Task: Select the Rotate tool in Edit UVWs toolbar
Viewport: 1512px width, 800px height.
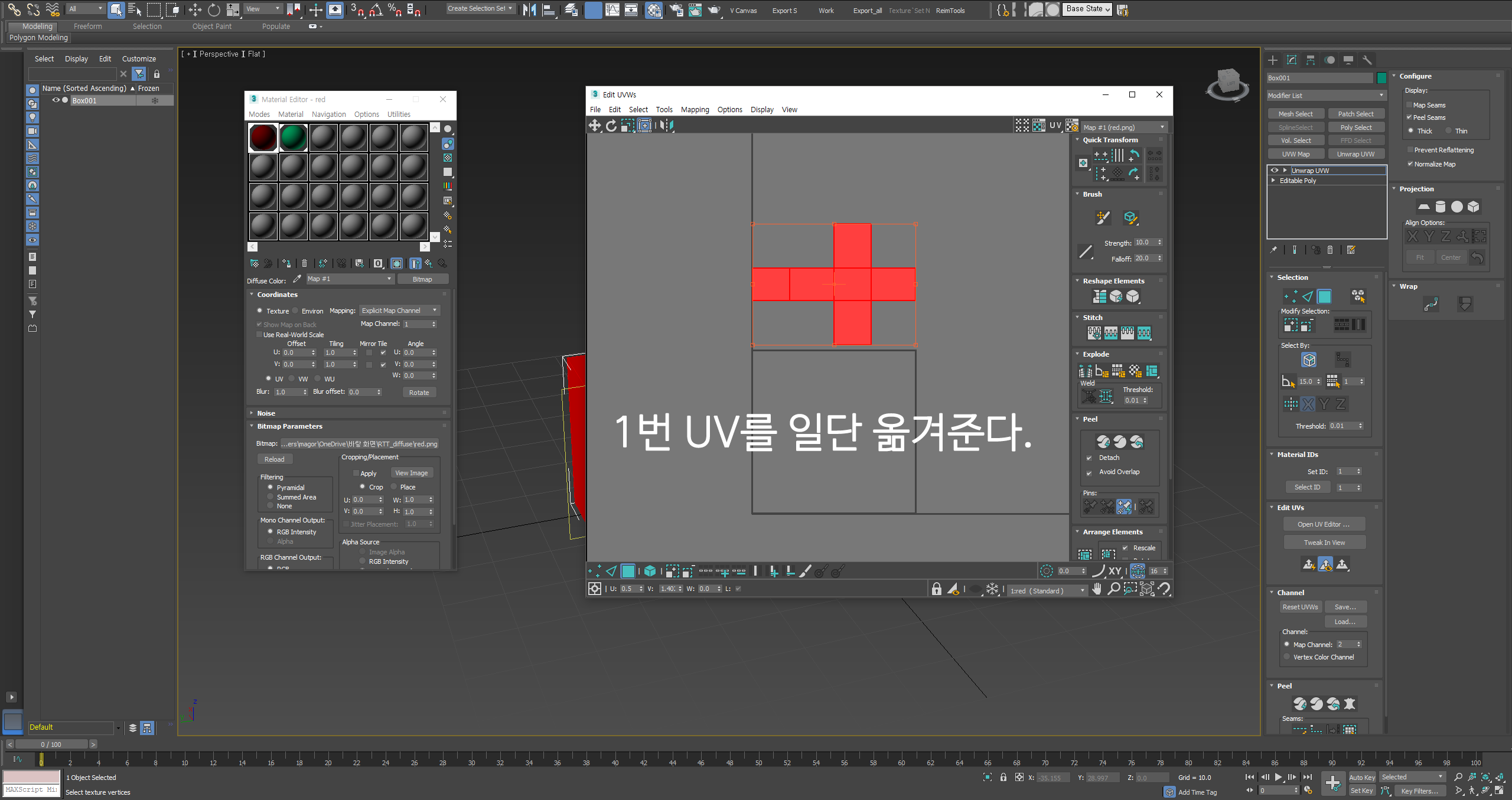Action: (x=611, y=125)
